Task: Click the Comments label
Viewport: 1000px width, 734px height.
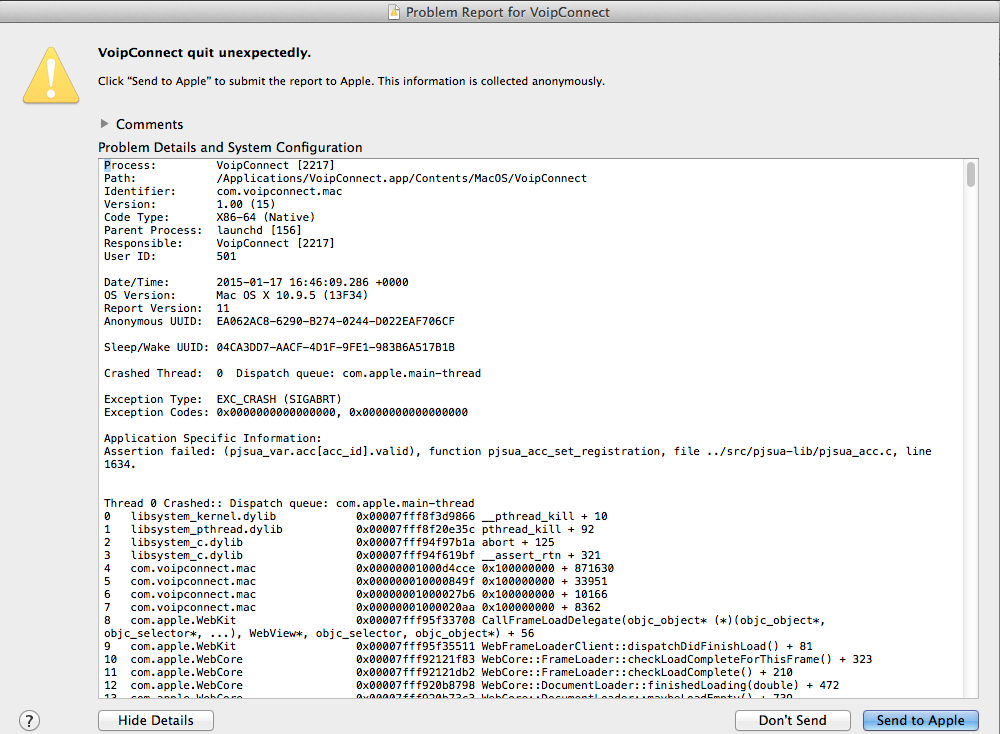Action: (x=149, y=124)
